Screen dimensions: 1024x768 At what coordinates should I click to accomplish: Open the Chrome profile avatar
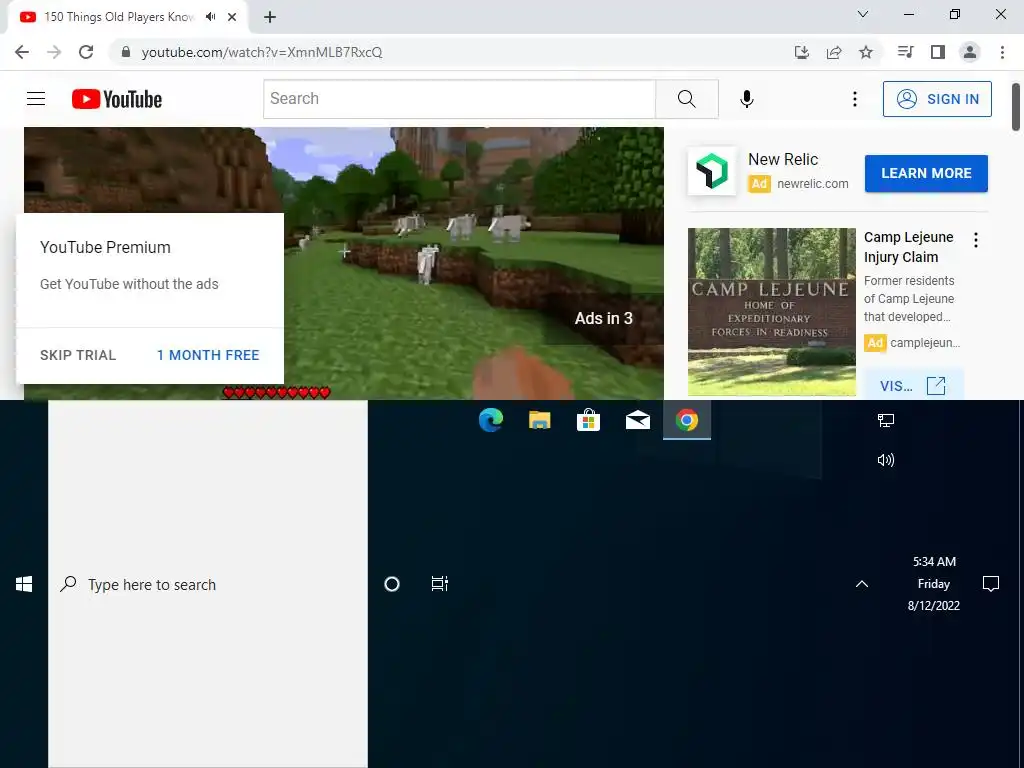(x=970, y=52)
